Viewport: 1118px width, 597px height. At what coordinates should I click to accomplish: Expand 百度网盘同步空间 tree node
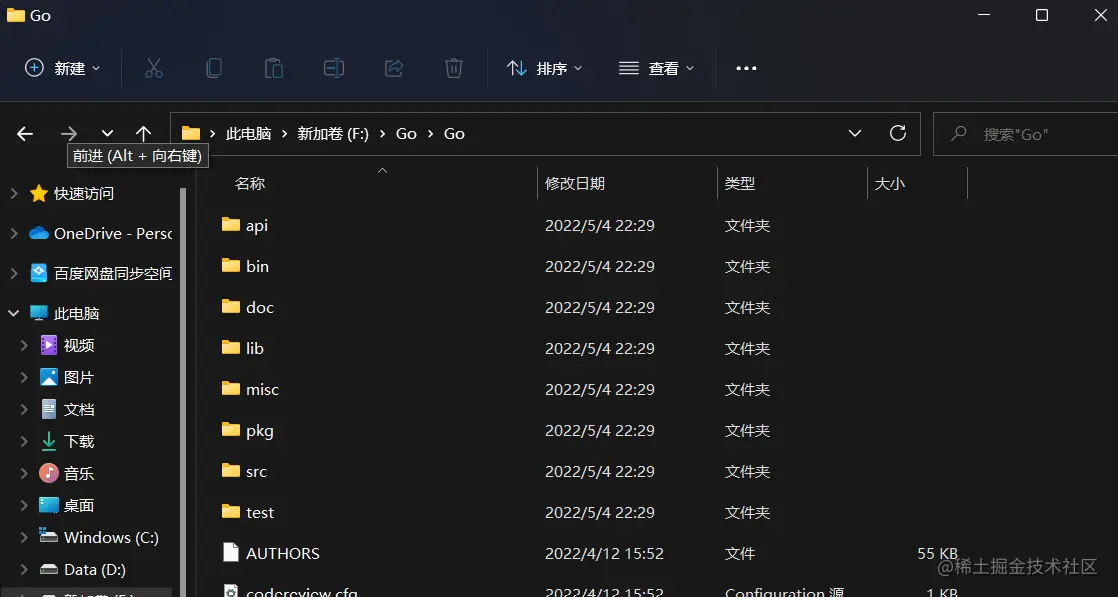(14, 273)
